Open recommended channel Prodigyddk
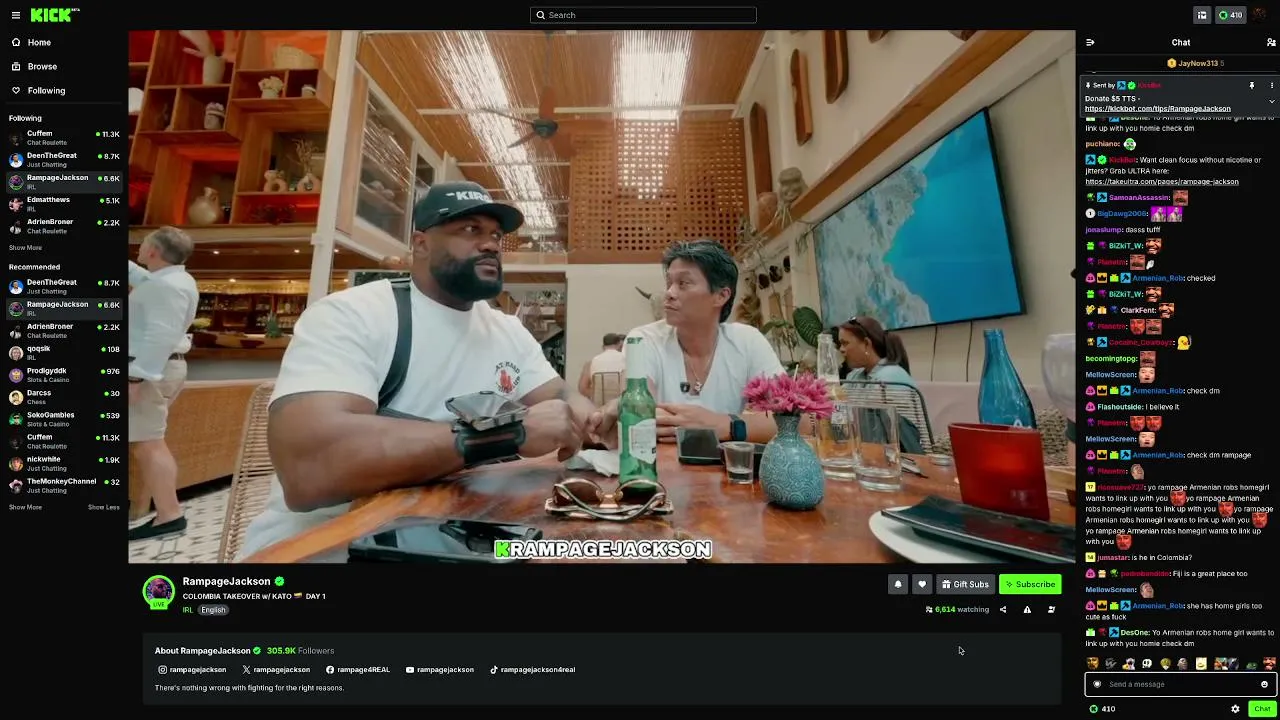 pyautogui.click(x=64, y=375)
